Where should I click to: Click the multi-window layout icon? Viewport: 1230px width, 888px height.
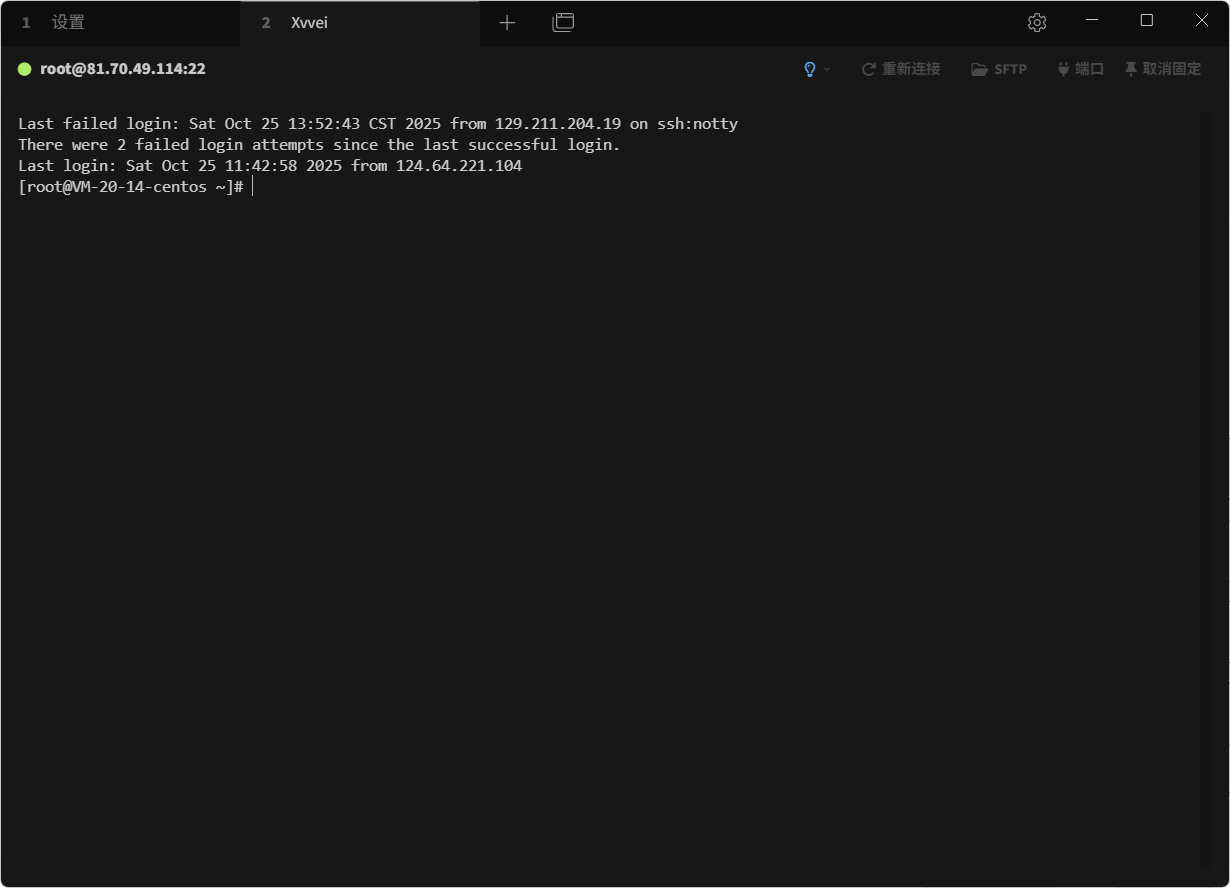(563, 22)
